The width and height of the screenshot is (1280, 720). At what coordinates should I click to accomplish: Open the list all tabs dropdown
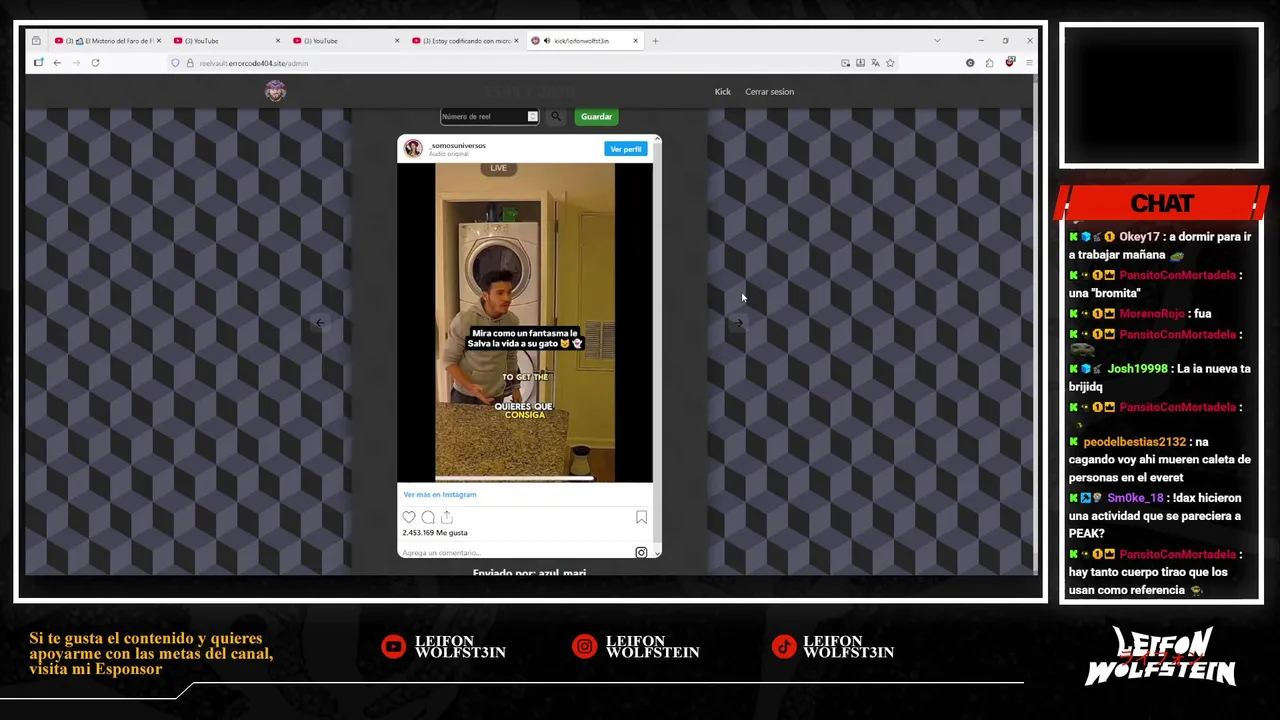pos(937,41)
